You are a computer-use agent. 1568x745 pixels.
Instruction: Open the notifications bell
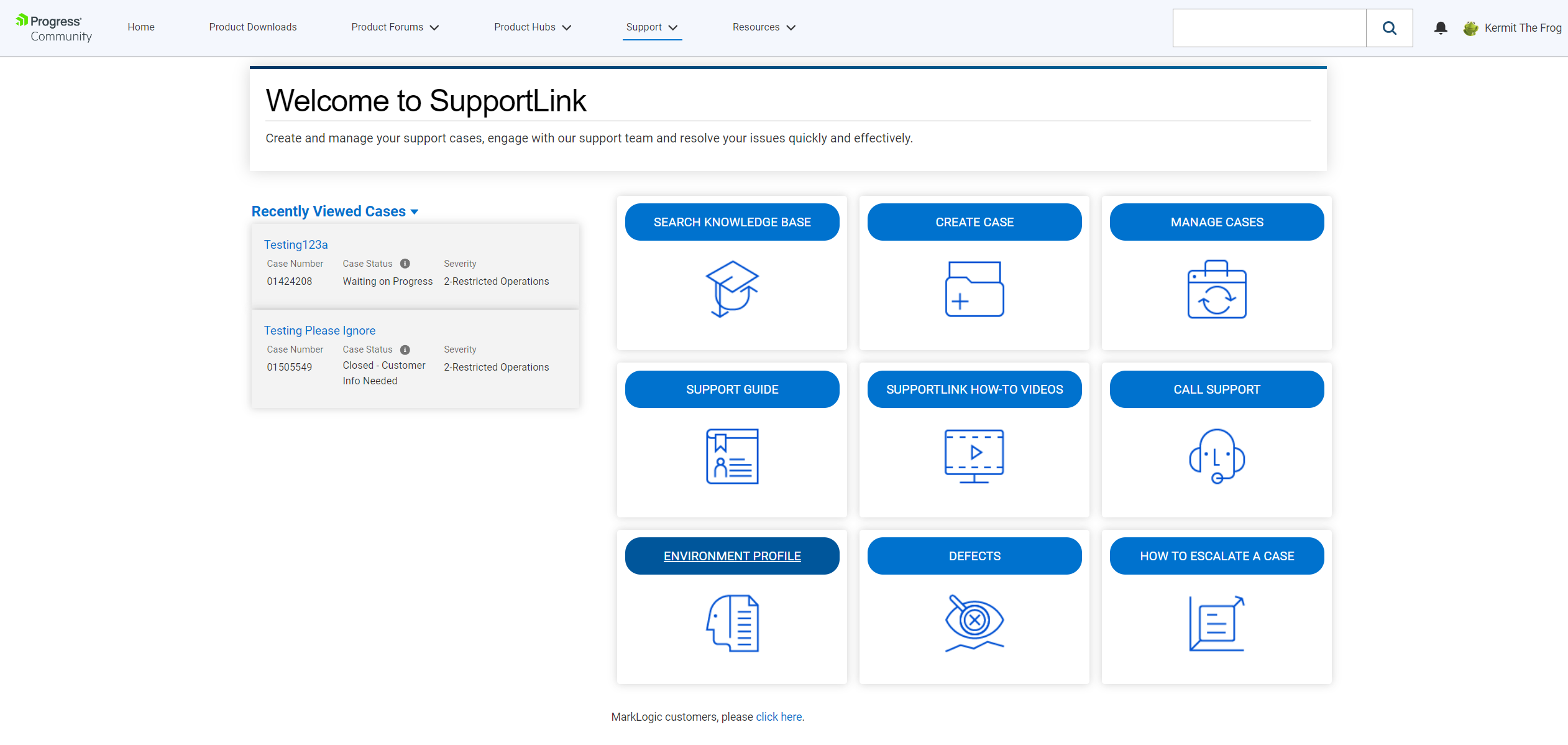coord(1441,28)
